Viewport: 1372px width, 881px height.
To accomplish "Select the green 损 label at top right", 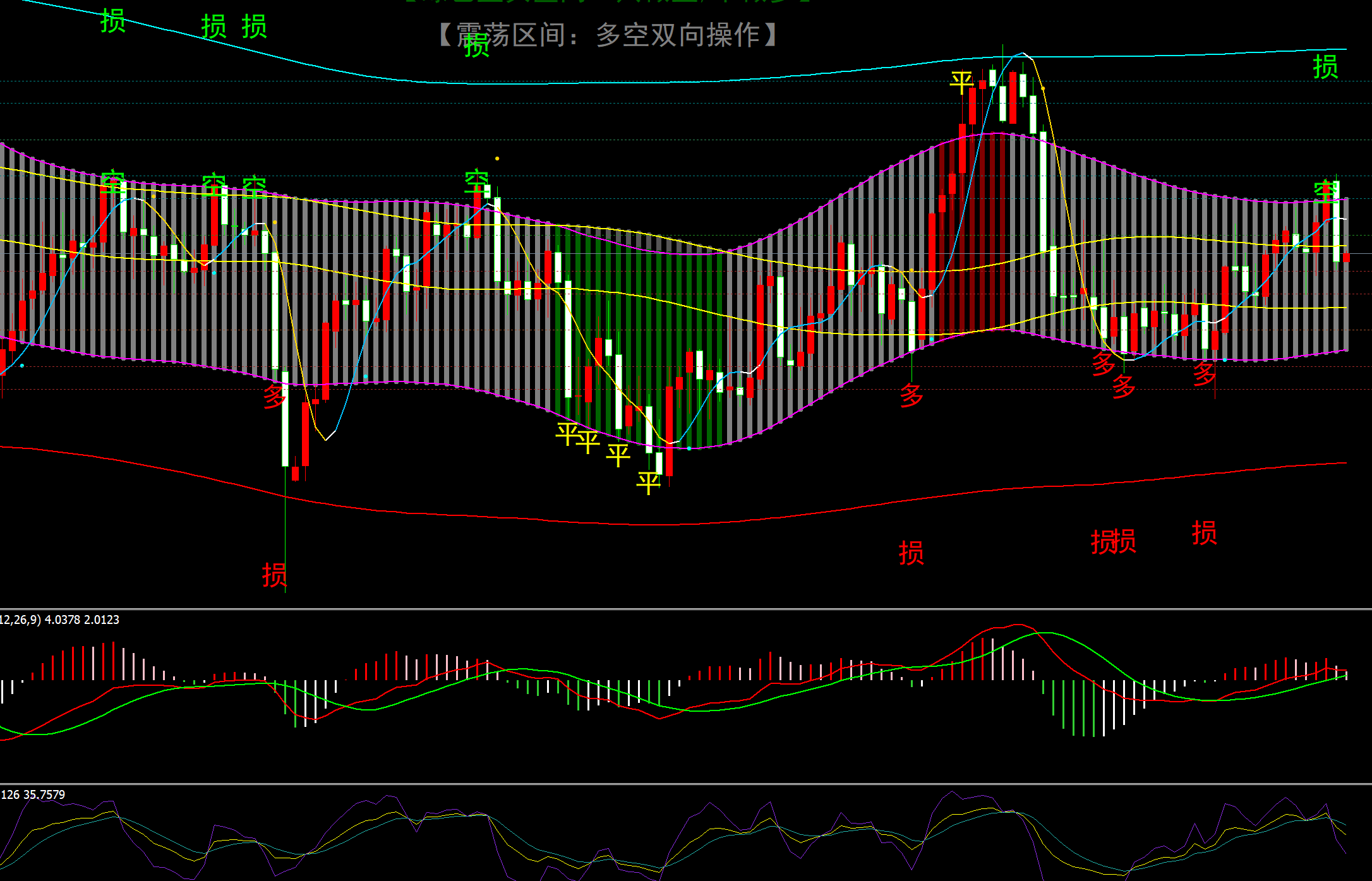I will pyautogui.click(x=1325, y=67).
